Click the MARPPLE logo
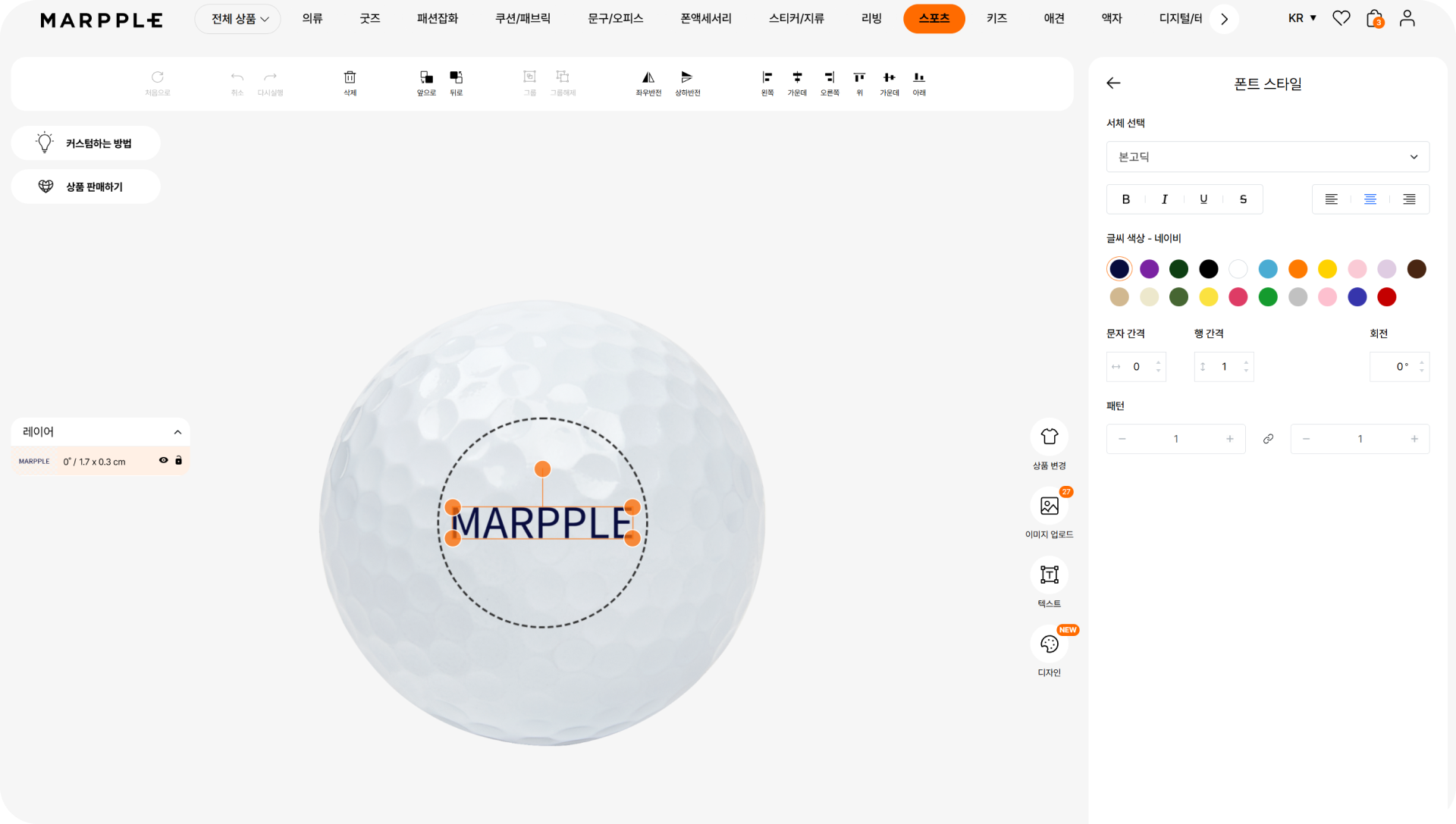Viewport: 1456px width, 824px height. [x=101, y=20]
